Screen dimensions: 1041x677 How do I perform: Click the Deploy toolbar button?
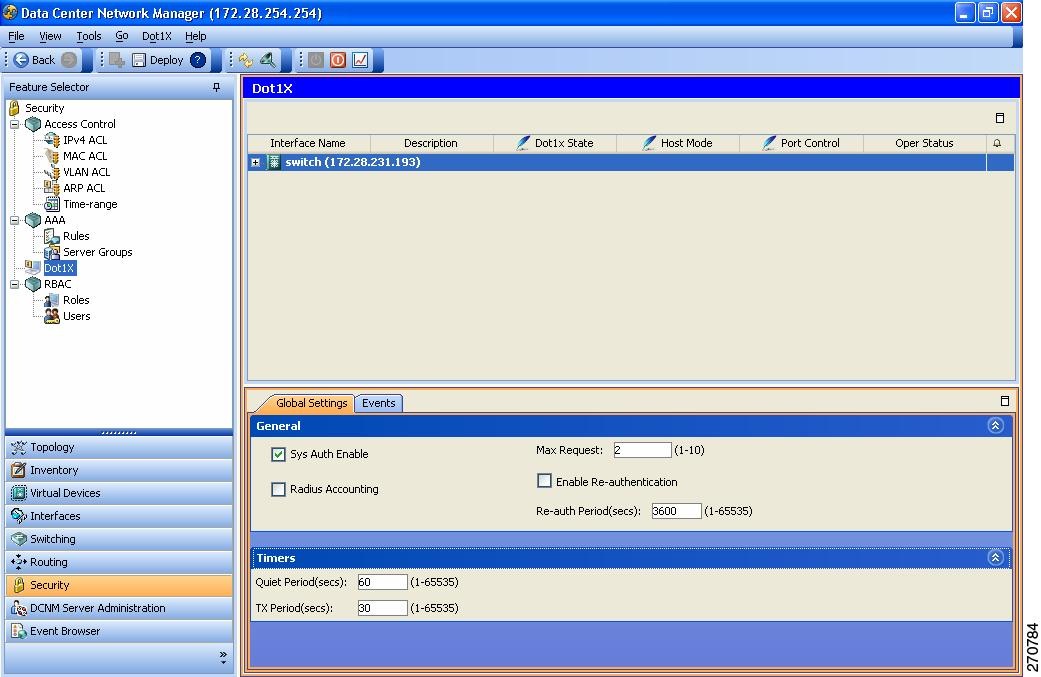tap(157, 60)
